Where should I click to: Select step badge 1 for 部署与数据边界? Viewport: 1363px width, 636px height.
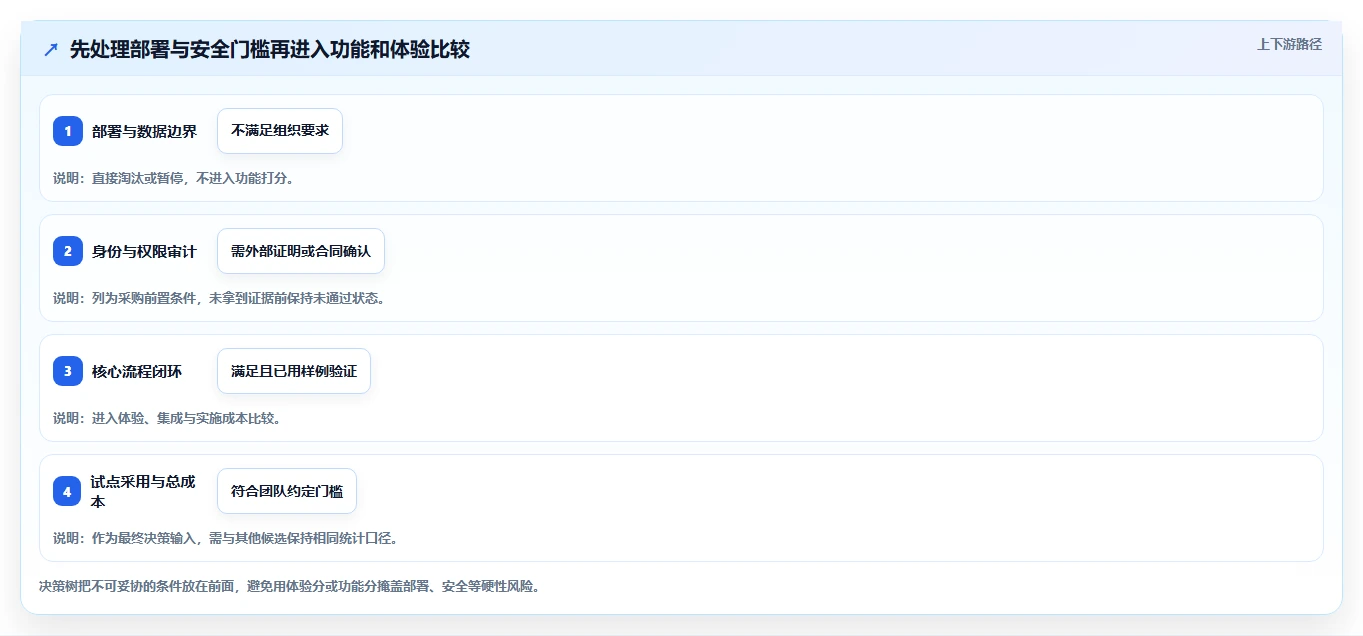(68, 131)
